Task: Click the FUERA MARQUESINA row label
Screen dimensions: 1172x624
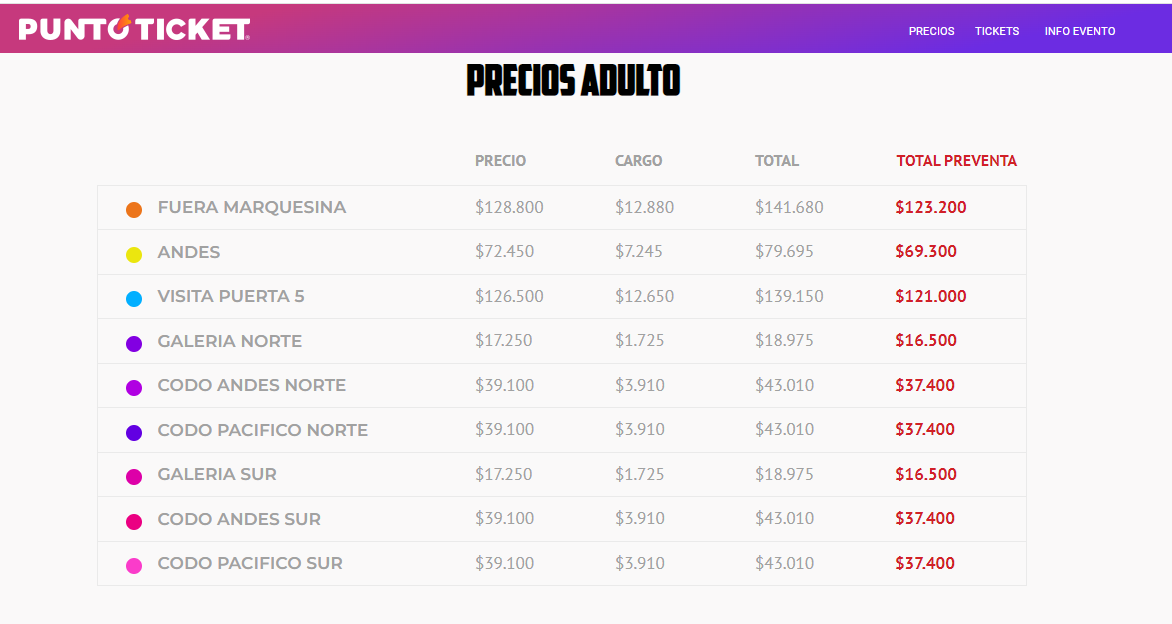Action: [x=252, y=207]
